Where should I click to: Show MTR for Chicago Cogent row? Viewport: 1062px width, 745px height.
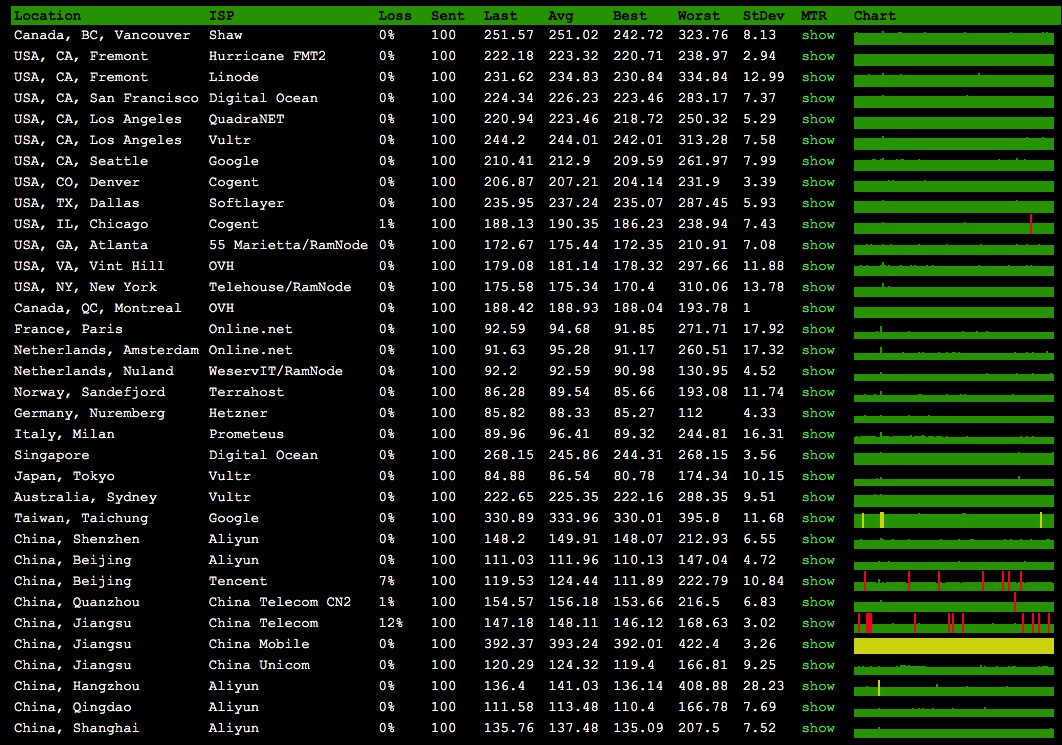tap(818, 224)
